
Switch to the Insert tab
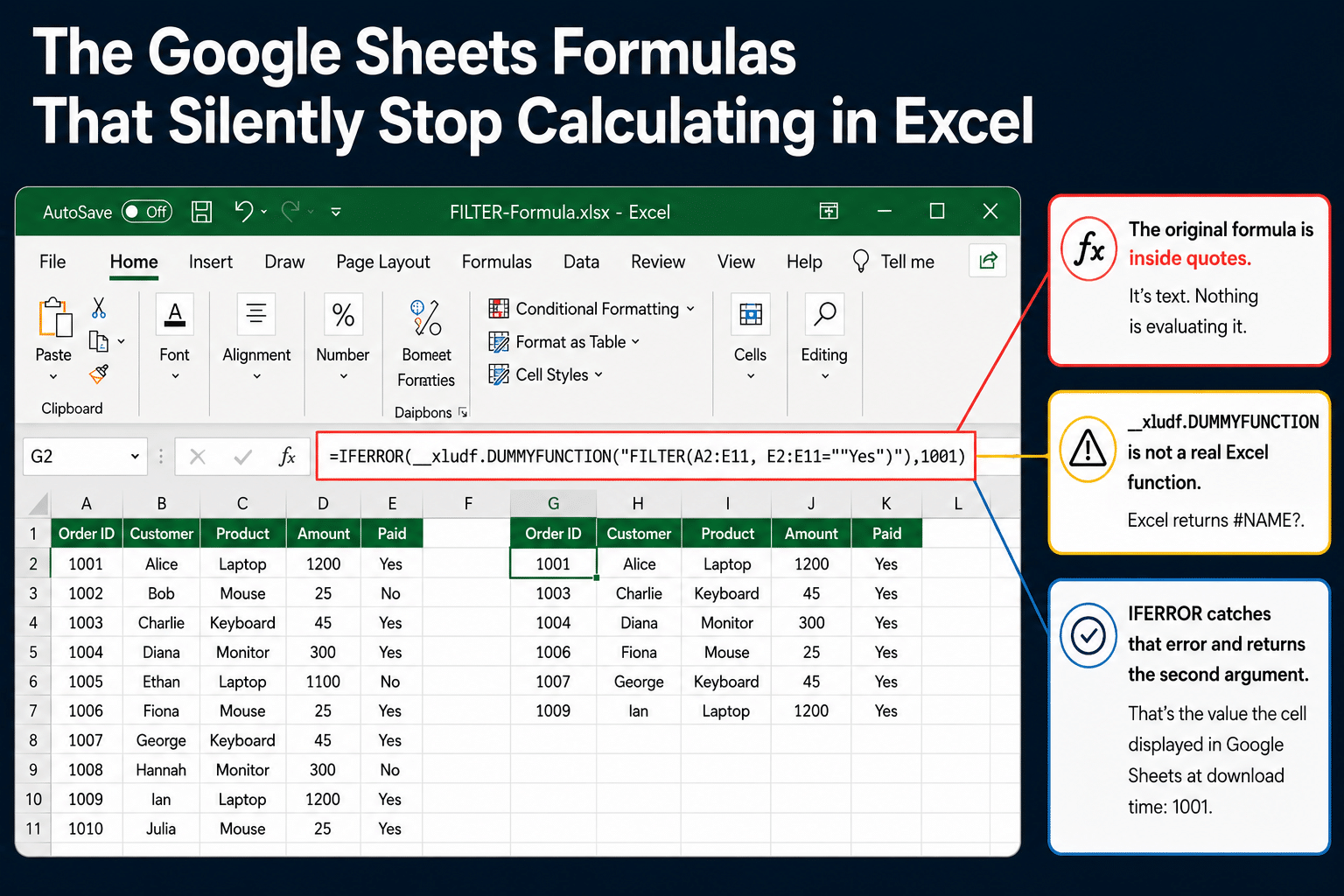211,262
